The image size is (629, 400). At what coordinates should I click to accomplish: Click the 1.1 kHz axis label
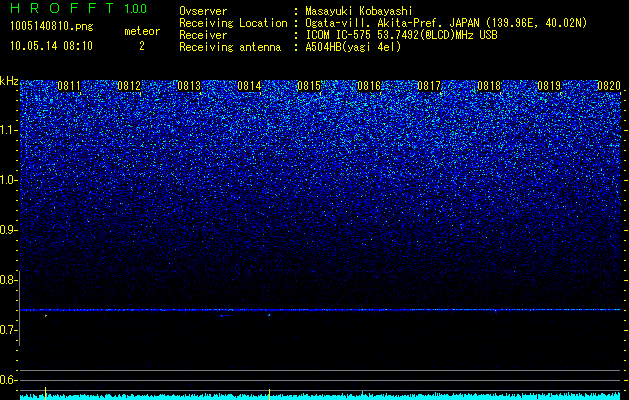tap(9, 130)
